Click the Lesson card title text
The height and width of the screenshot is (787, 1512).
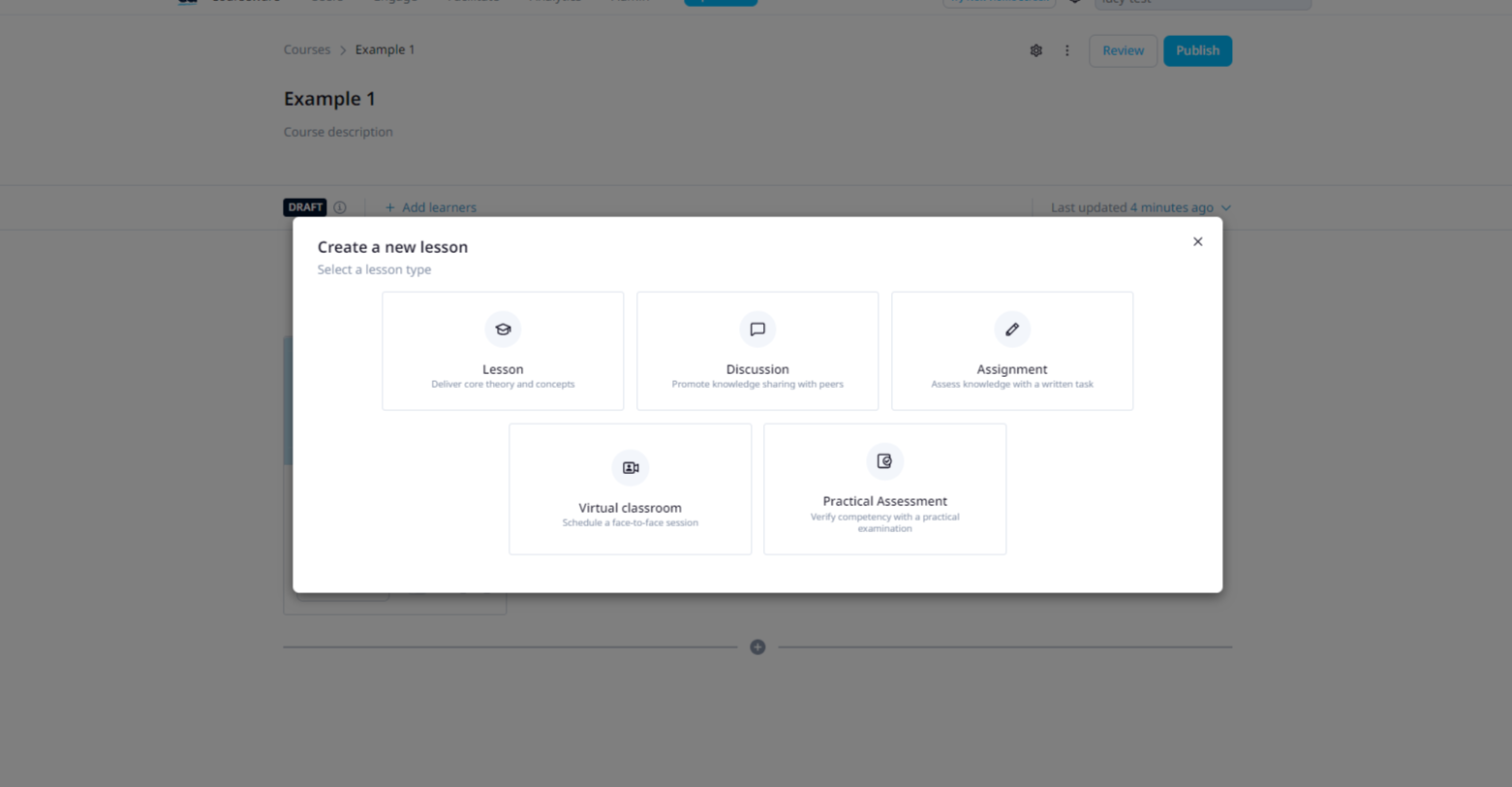pos(503,369)
